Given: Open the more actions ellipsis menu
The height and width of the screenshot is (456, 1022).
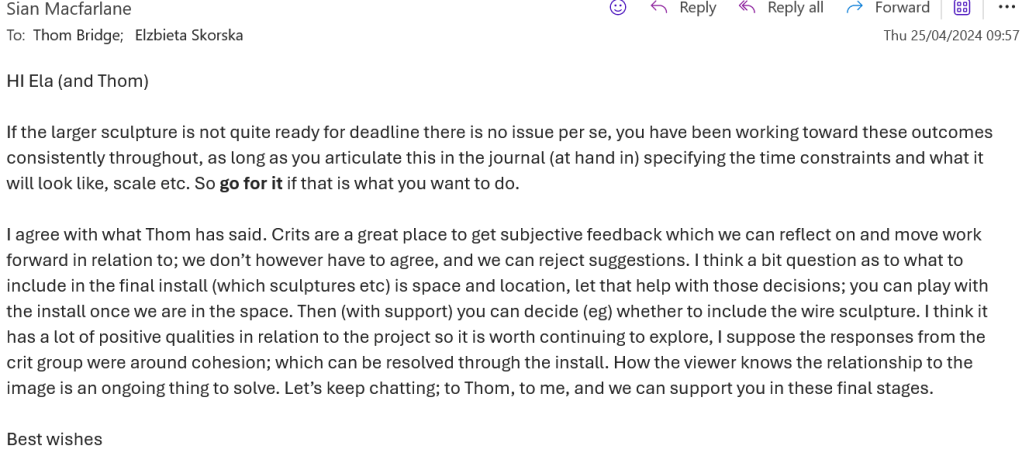Looking at the screenshot, I should (x=1001, y=8).
